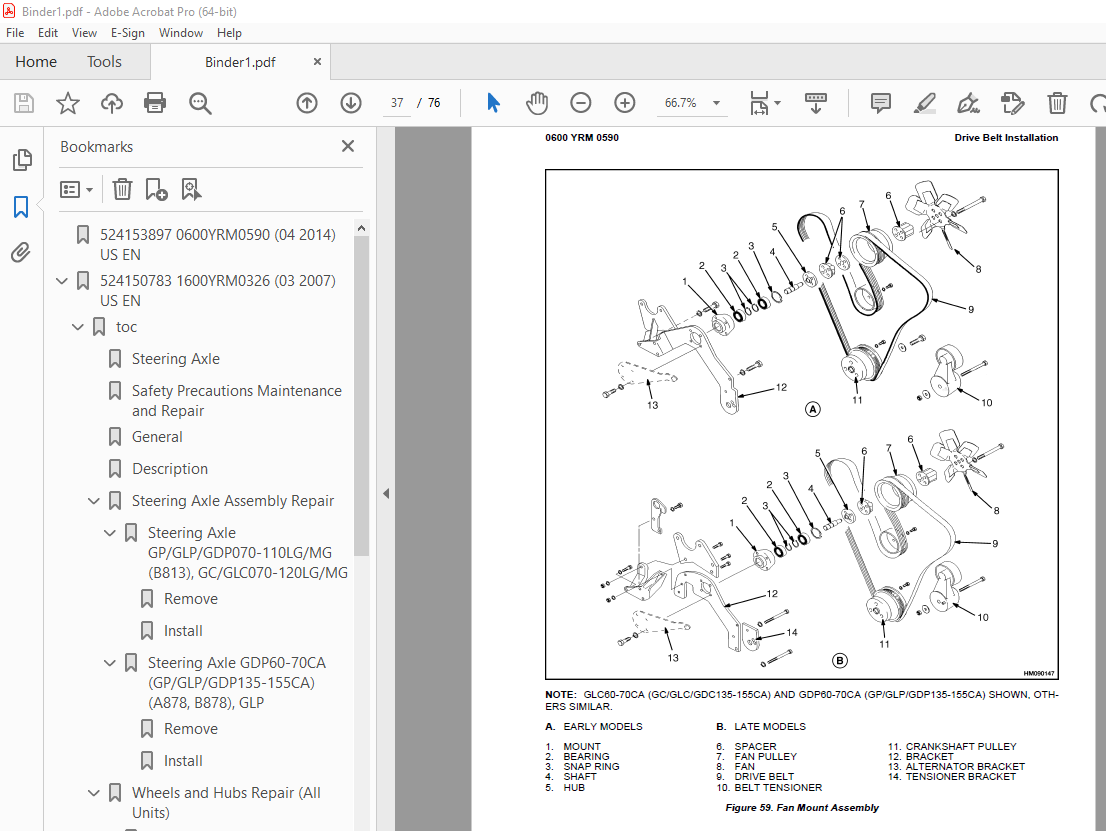
Task: Go to the previous page
Action: (307, 103)
